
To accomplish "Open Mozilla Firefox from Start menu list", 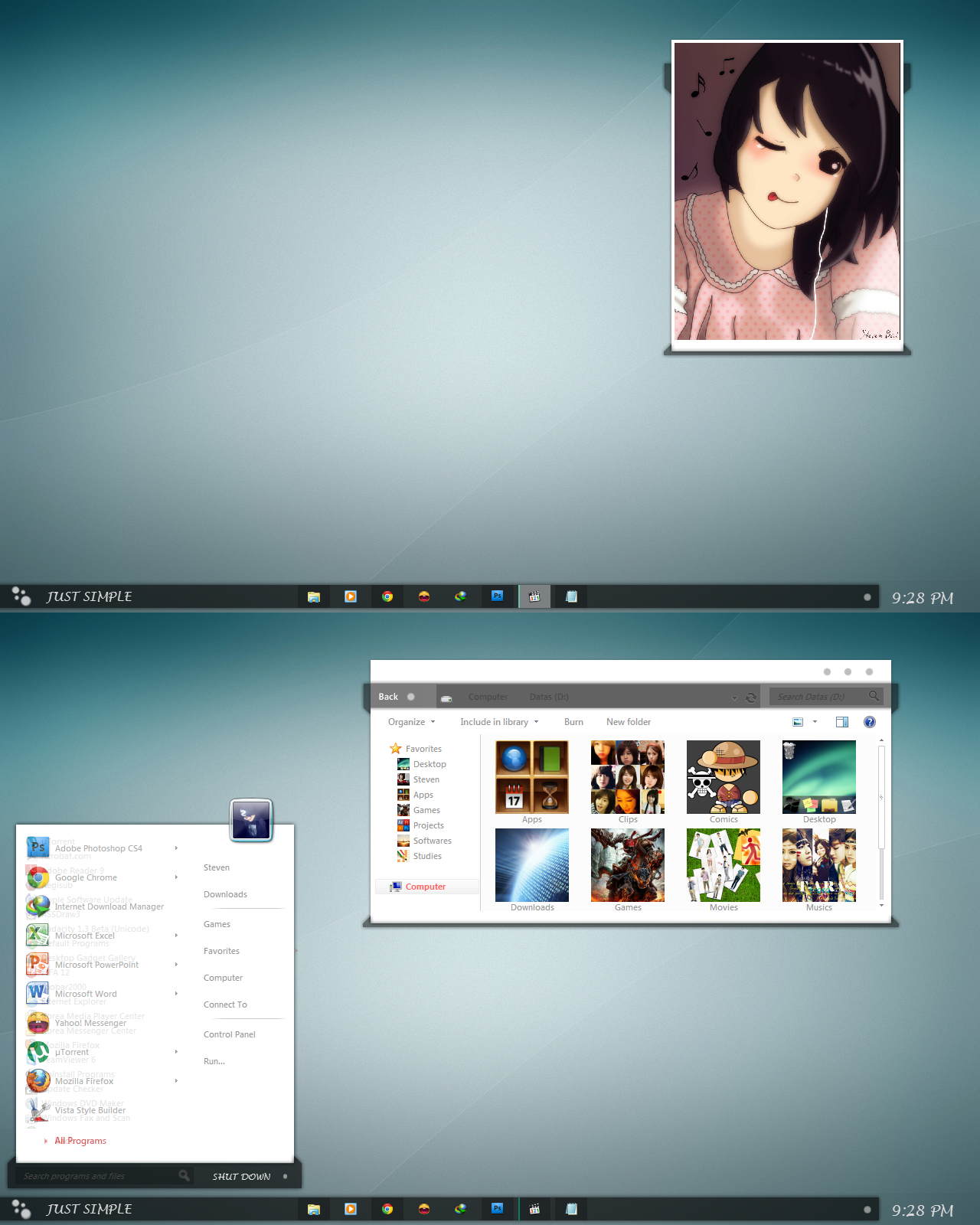I will pos(84,1081).
